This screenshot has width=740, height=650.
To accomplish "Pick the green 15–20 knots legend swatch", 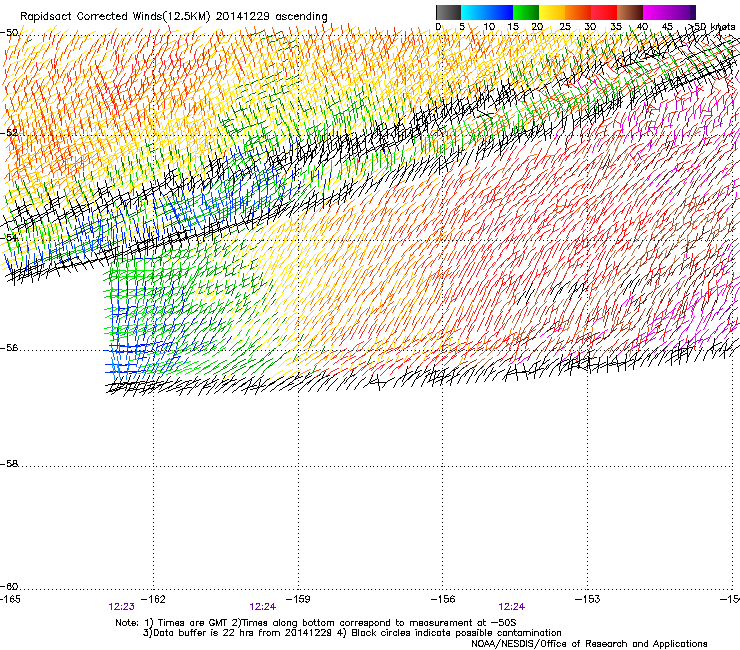I will click(526, 12).
